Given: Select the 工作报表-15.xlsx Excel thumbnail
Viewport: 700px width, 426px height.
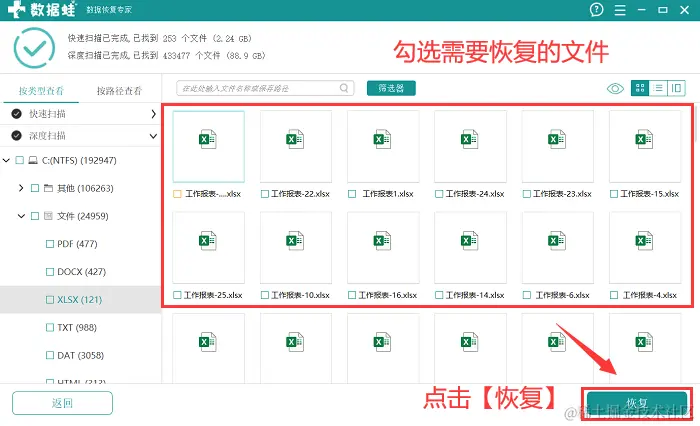Looking at the screenshot, I should pyautogui.click(x=645, y=146).
